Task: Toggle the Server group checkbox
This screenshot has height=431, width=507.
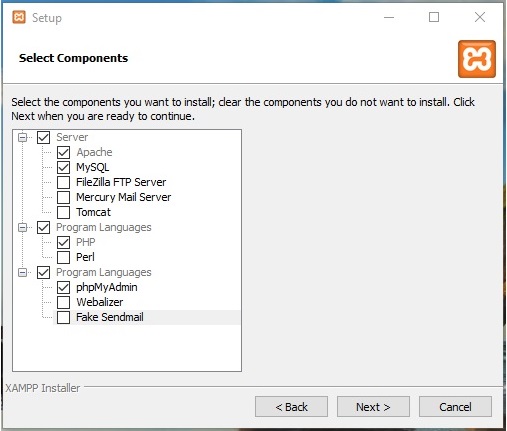Action: tap(43, 137)
